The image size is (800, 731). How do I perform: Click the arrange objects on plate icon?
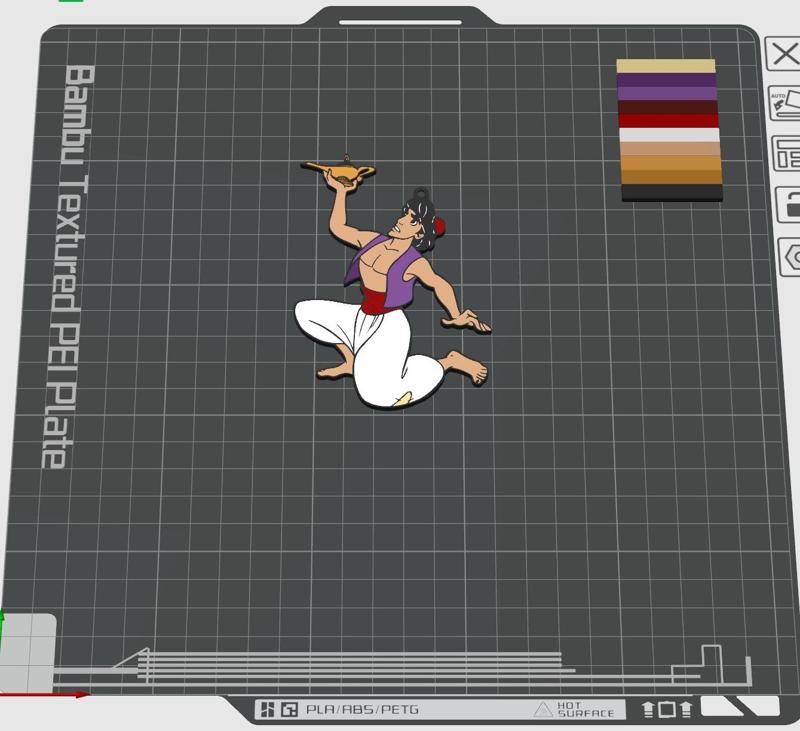pos(786,153)
